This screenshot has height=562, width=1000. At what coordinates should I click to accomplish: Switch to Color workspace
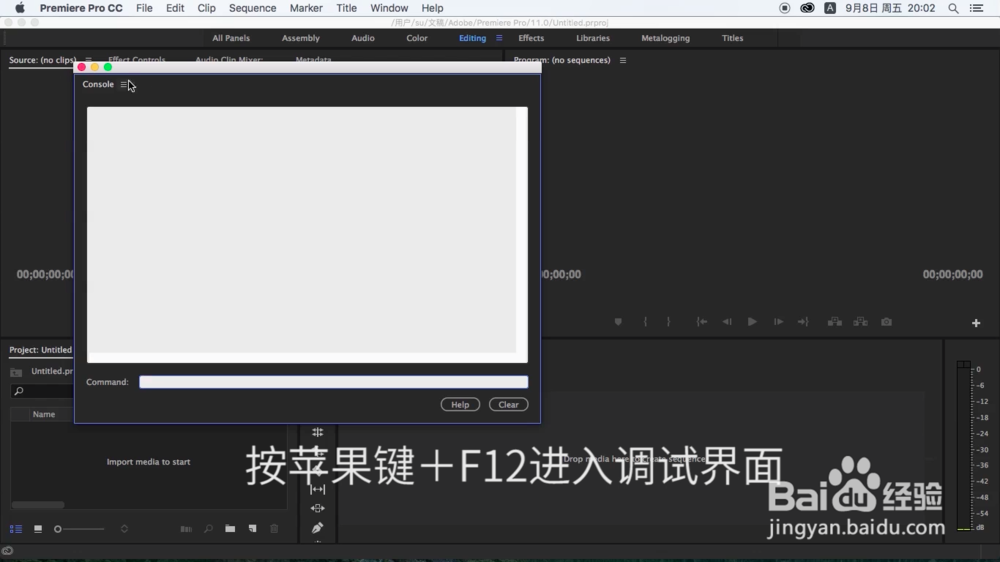pyautogui.click(x=417, y=38)
